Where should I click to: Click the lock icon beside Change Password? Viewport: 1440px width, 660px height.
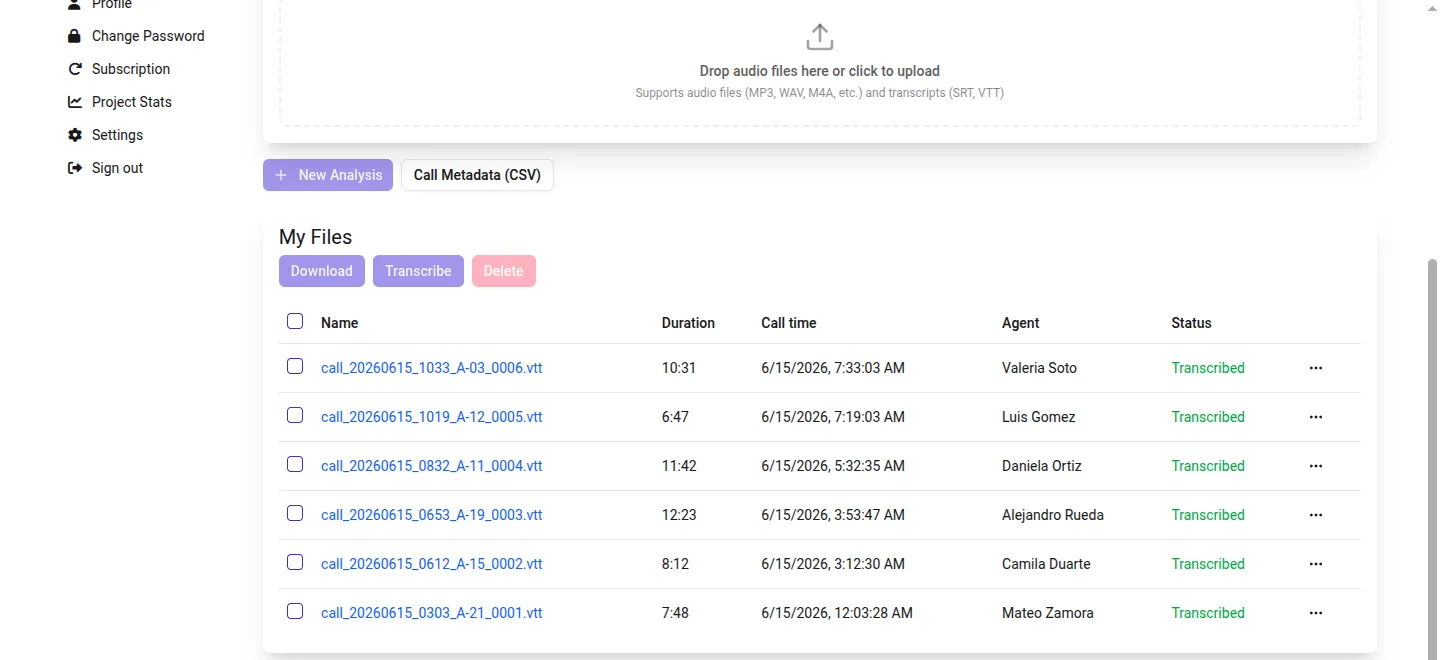tap(74, 36)
